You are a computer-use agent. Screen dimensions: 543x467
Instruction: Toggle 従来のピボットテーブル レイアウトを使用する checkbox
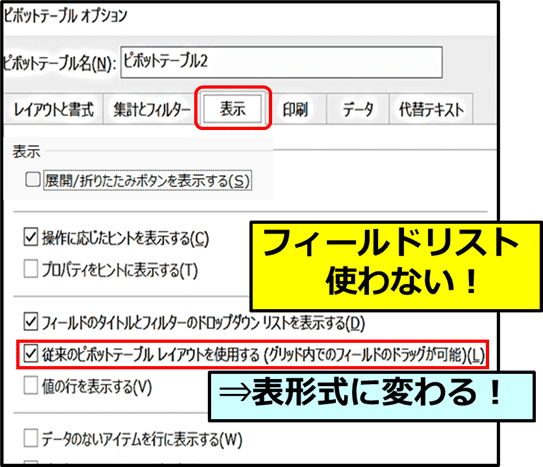(x=31, y=354)
